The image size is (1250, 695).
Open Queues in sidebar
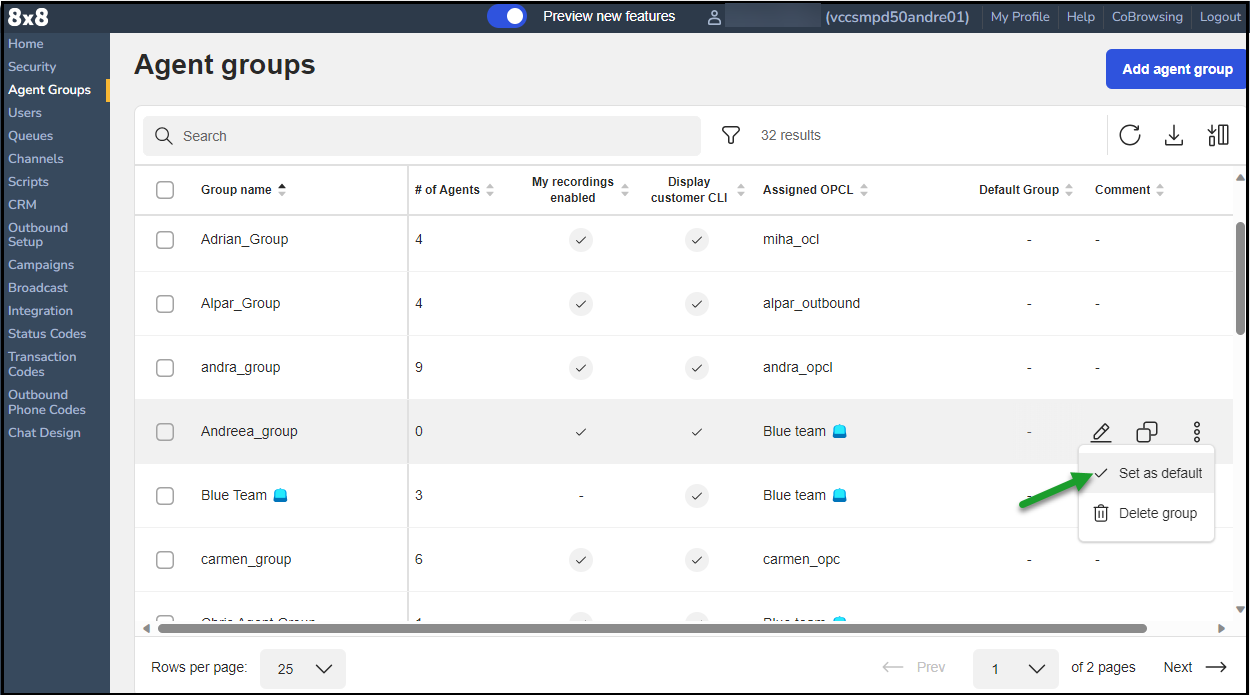click(x=31, y=136)
